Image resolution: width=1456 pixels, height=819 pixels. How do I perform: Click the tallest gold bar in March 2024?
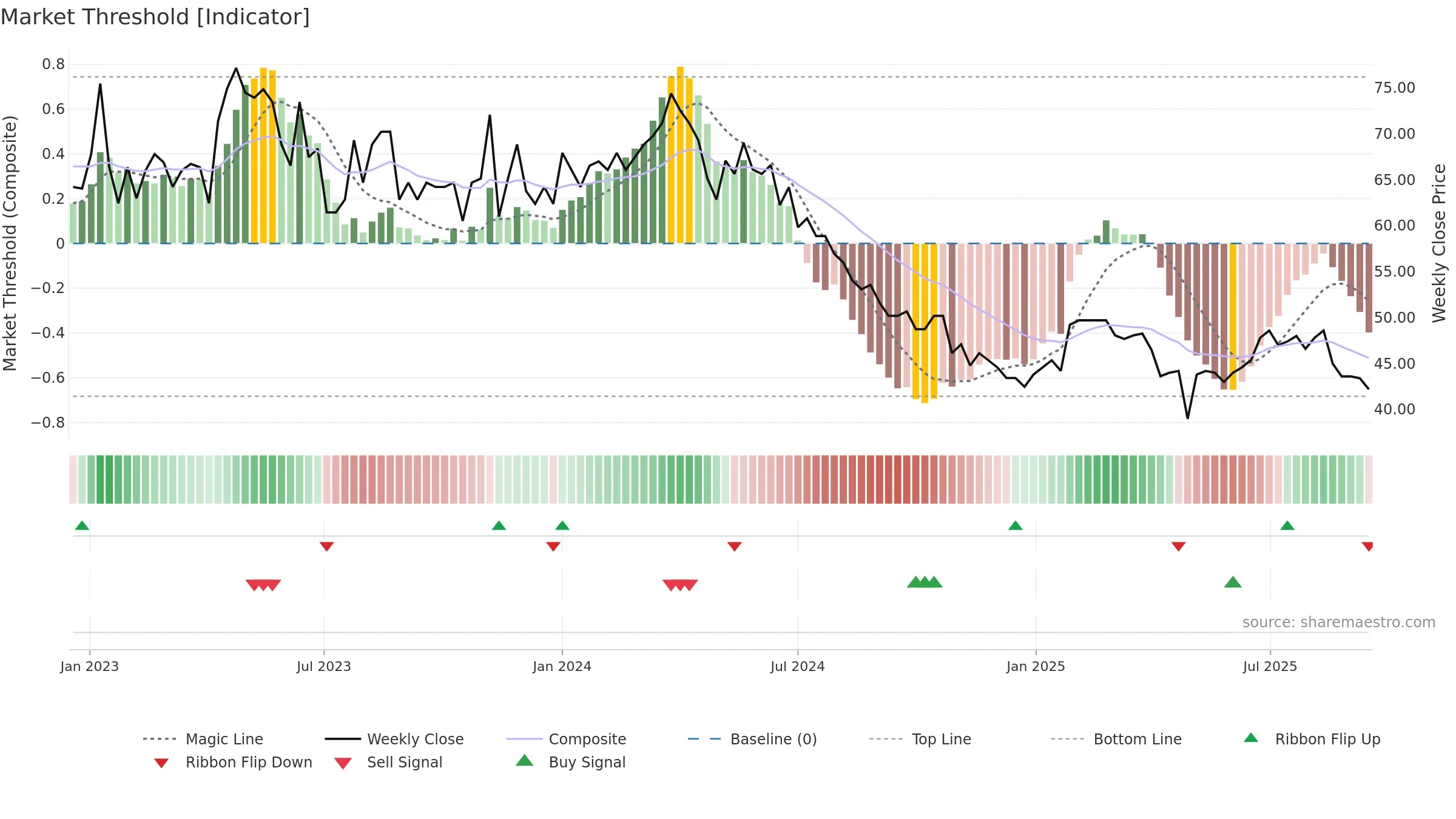680,155
